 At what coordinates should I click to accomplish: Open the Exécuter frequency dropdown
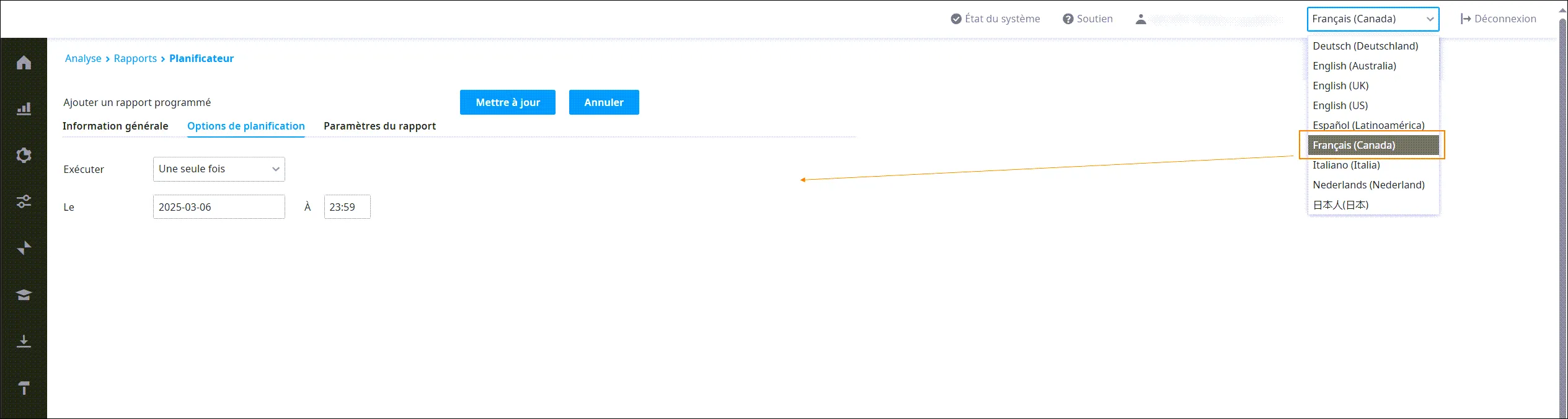point(219,169)
